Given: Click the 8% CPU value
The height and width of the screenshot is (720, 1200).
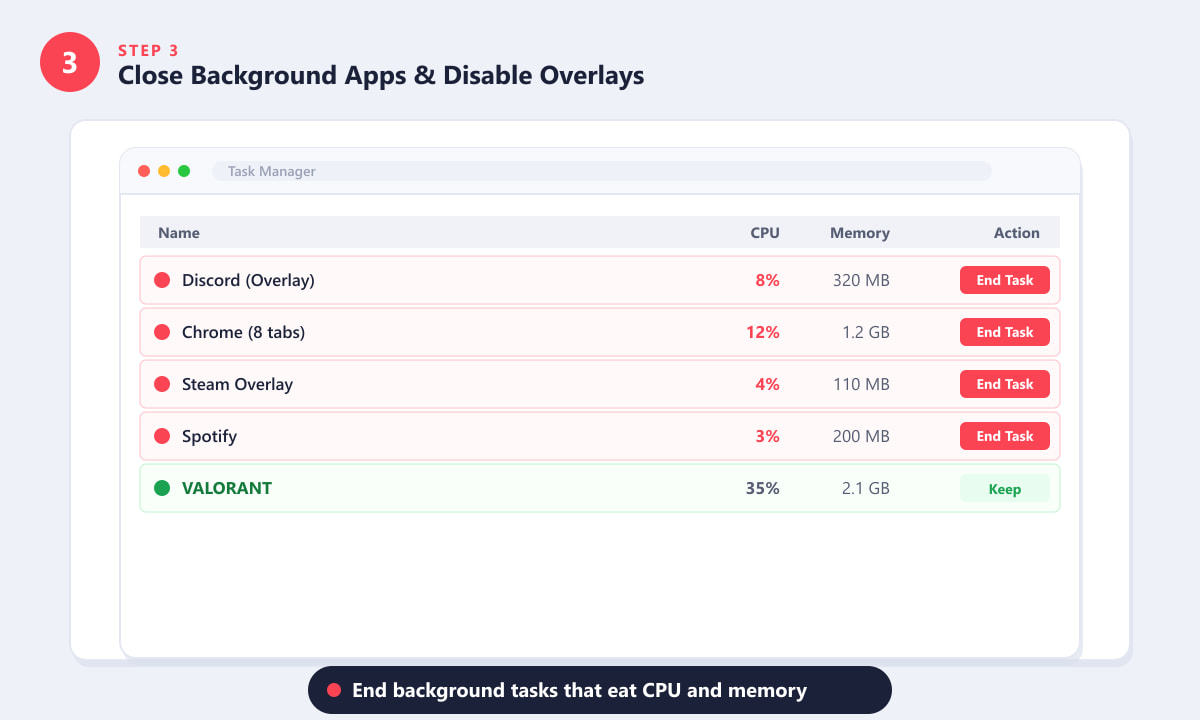Looking at the screenshot, I should 767,280.
